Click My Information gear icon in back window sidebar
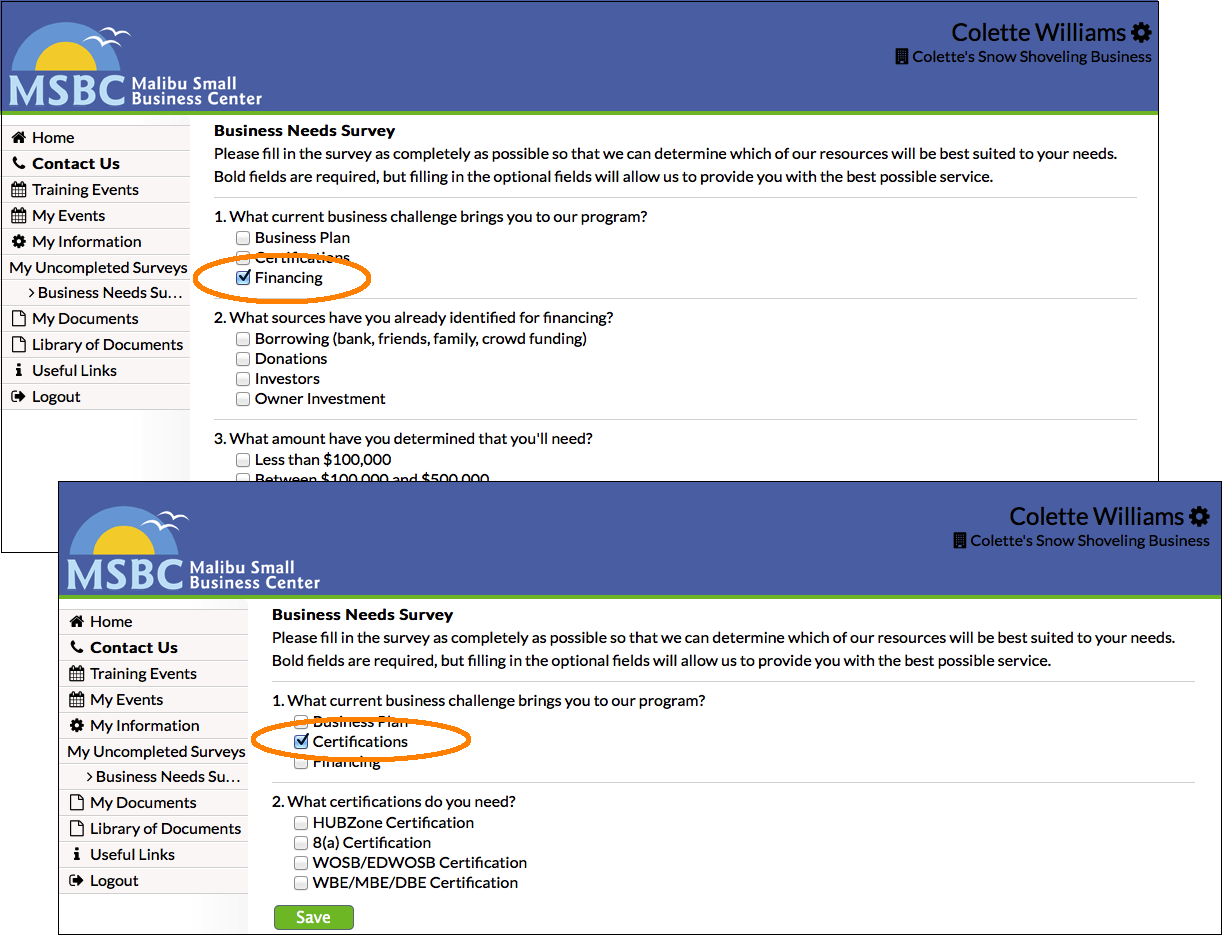This screenshot has width=1226, height=939. pyautogui.click(x=18, y=242)
